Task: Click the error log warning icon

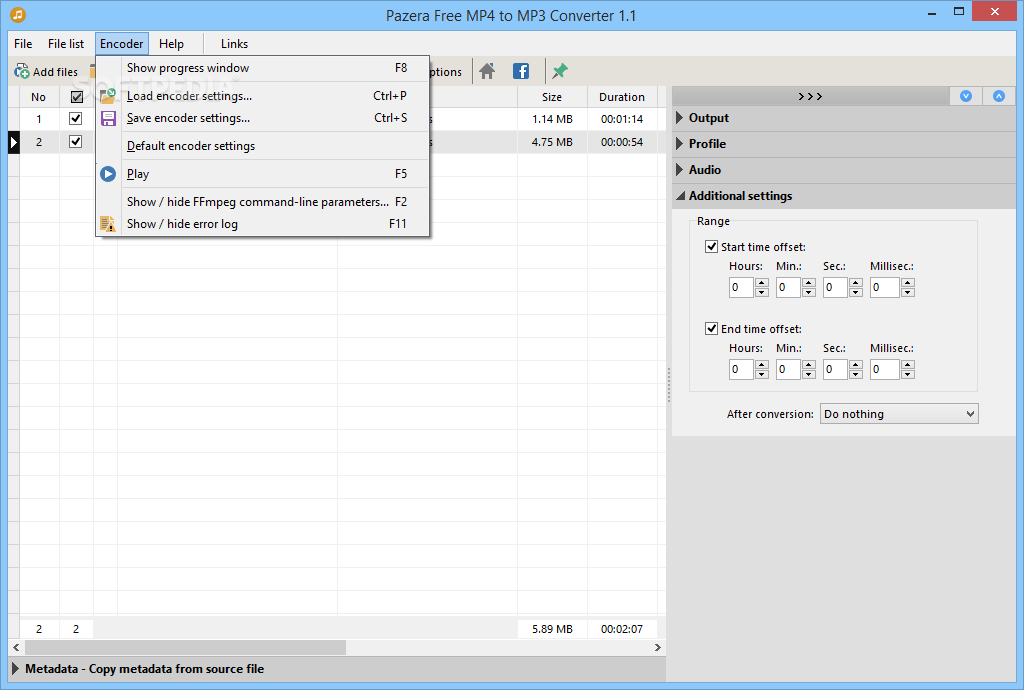Action: (x=108, y=224)
